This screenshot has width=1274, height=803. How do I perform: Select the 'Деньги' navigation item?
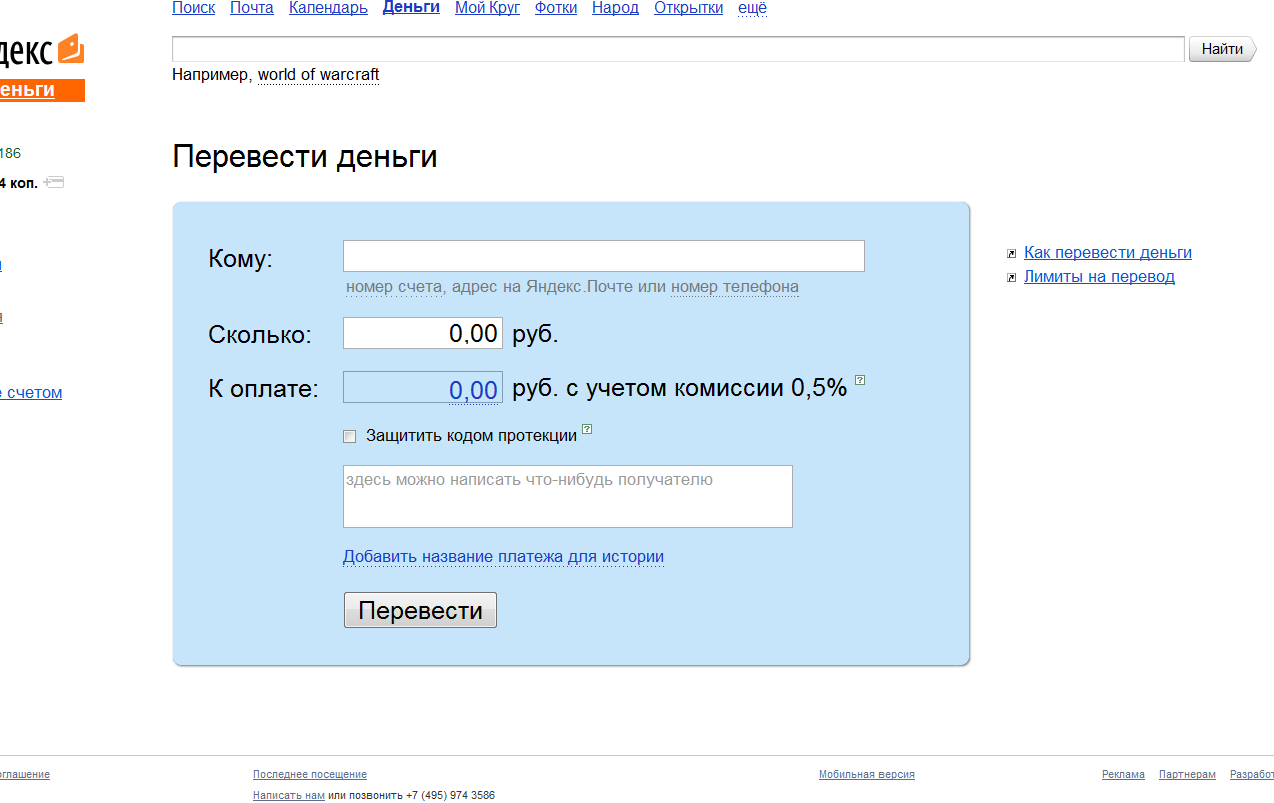411,8
